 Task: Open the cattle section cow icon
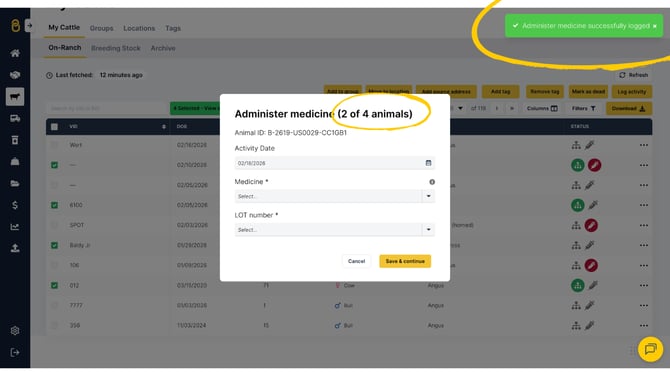point(15,97)
